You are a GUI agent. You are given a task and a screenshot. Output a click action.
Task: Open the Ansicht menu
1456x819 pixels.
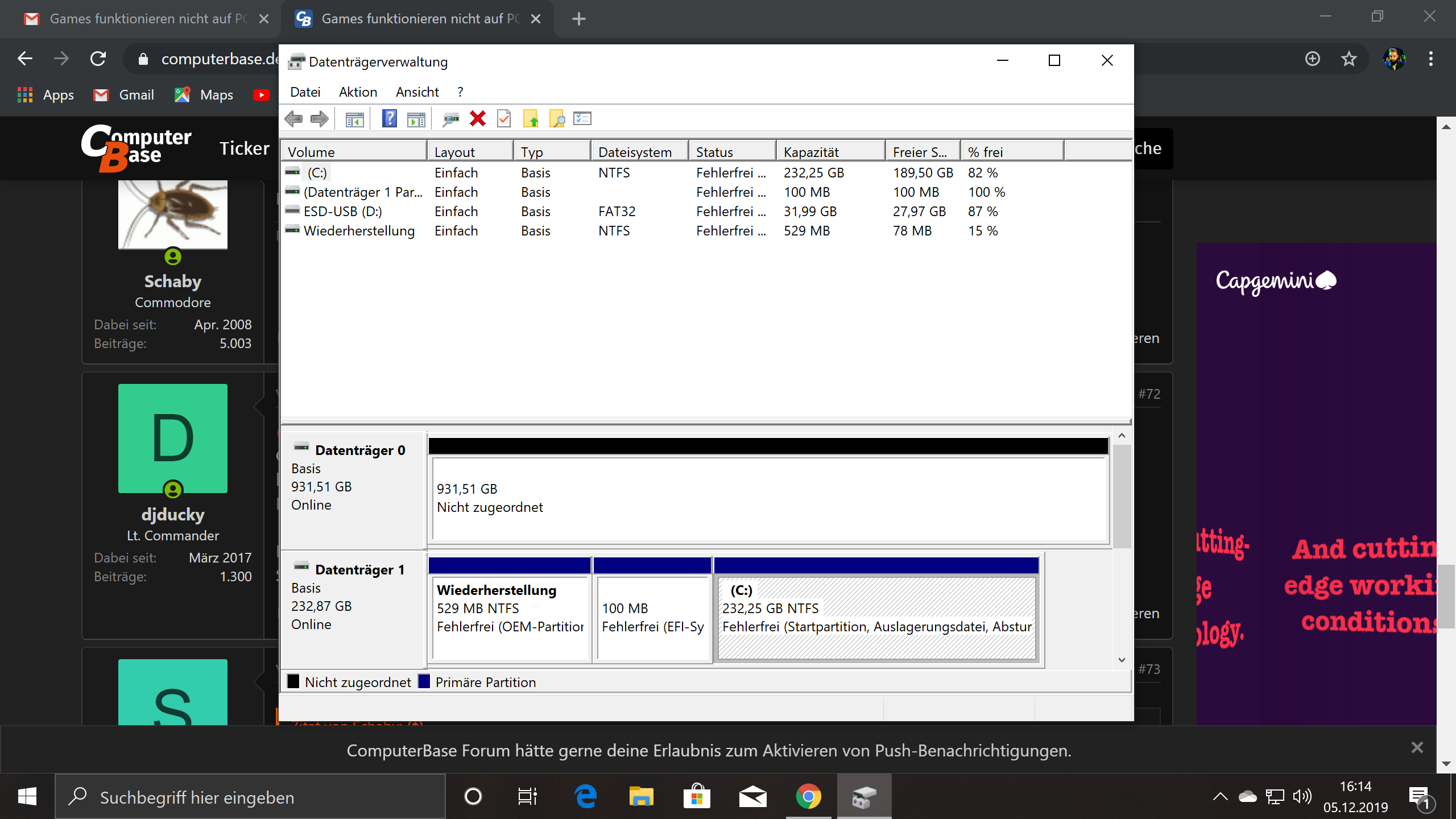417,92
